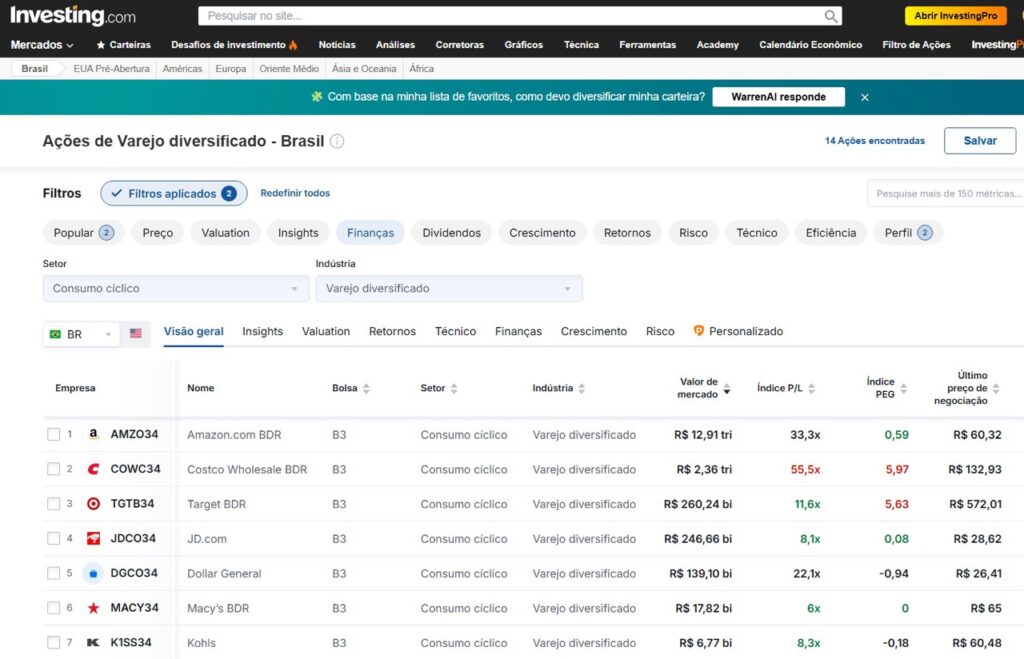
Task: Select the Risco filter chip
Action: pyautogui.click(x=693, y=233)
